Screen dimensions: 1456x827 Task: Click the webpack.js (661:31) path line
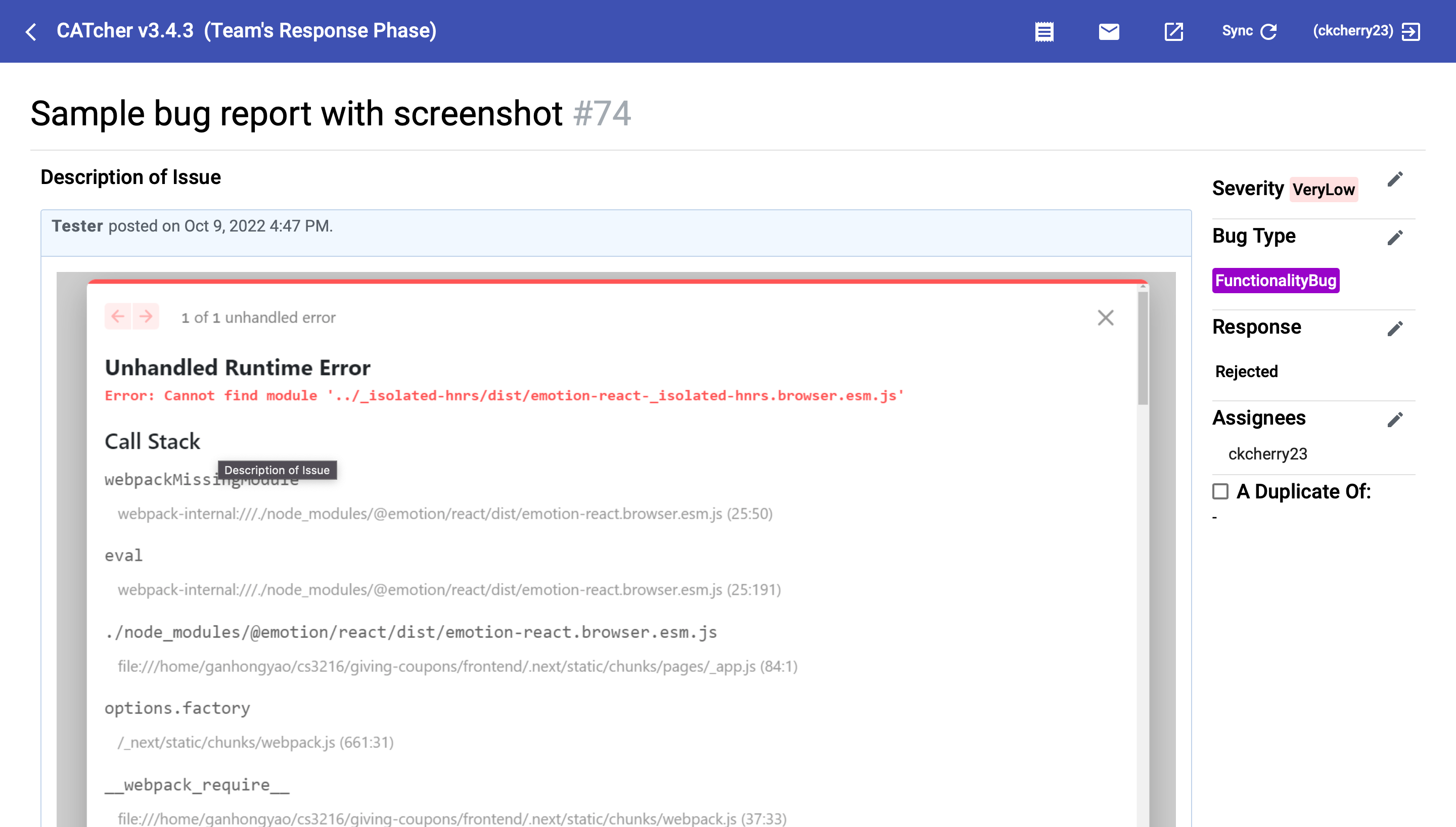coord(255,743)
